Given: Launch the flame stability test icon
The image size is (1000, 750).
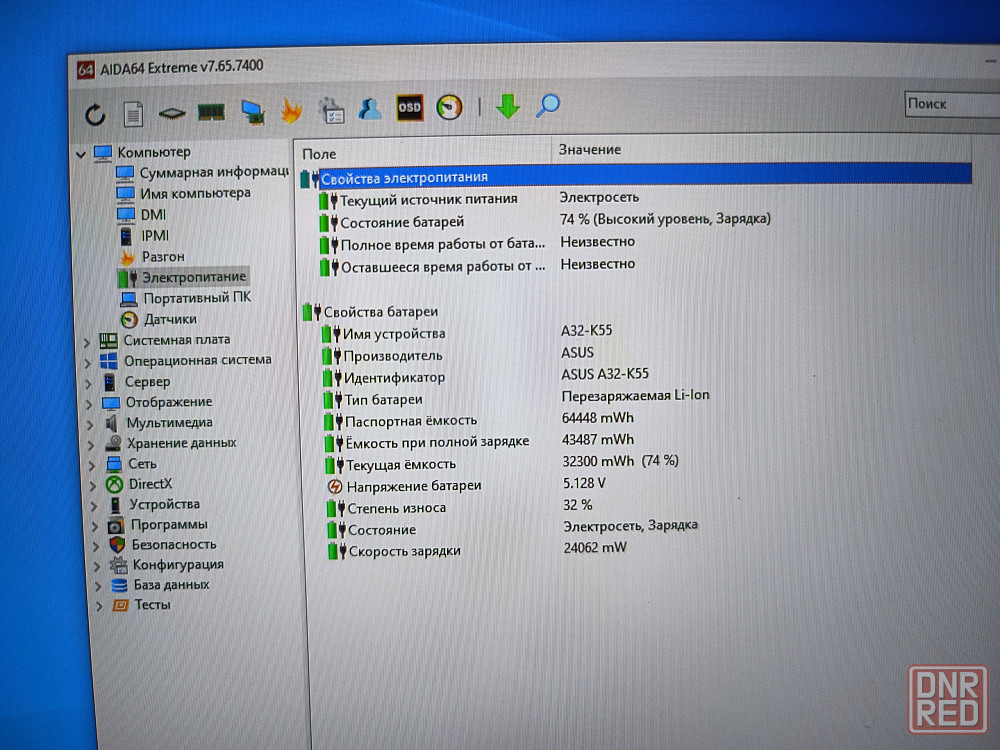Looking at the screenshot, I should click(291, 111).
